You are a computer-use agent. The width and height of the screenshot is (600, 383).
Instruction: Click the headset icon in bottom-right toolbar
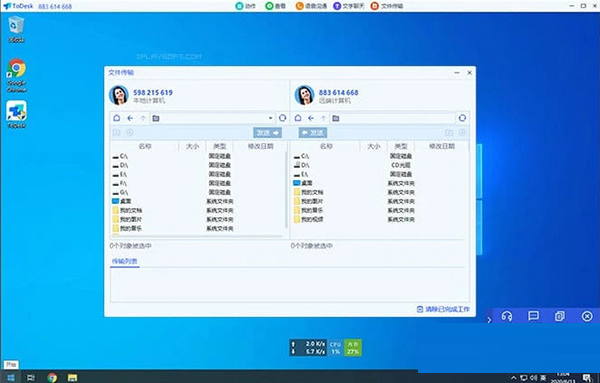point(507,316)
